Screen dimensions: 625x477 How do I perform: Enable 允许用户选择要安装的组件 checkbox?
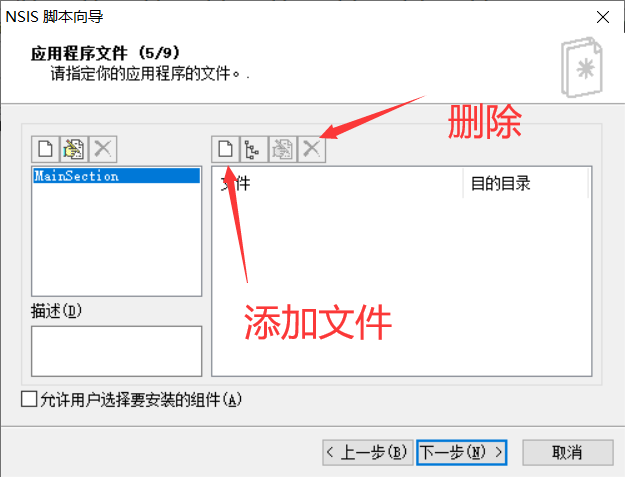[29, 399]
